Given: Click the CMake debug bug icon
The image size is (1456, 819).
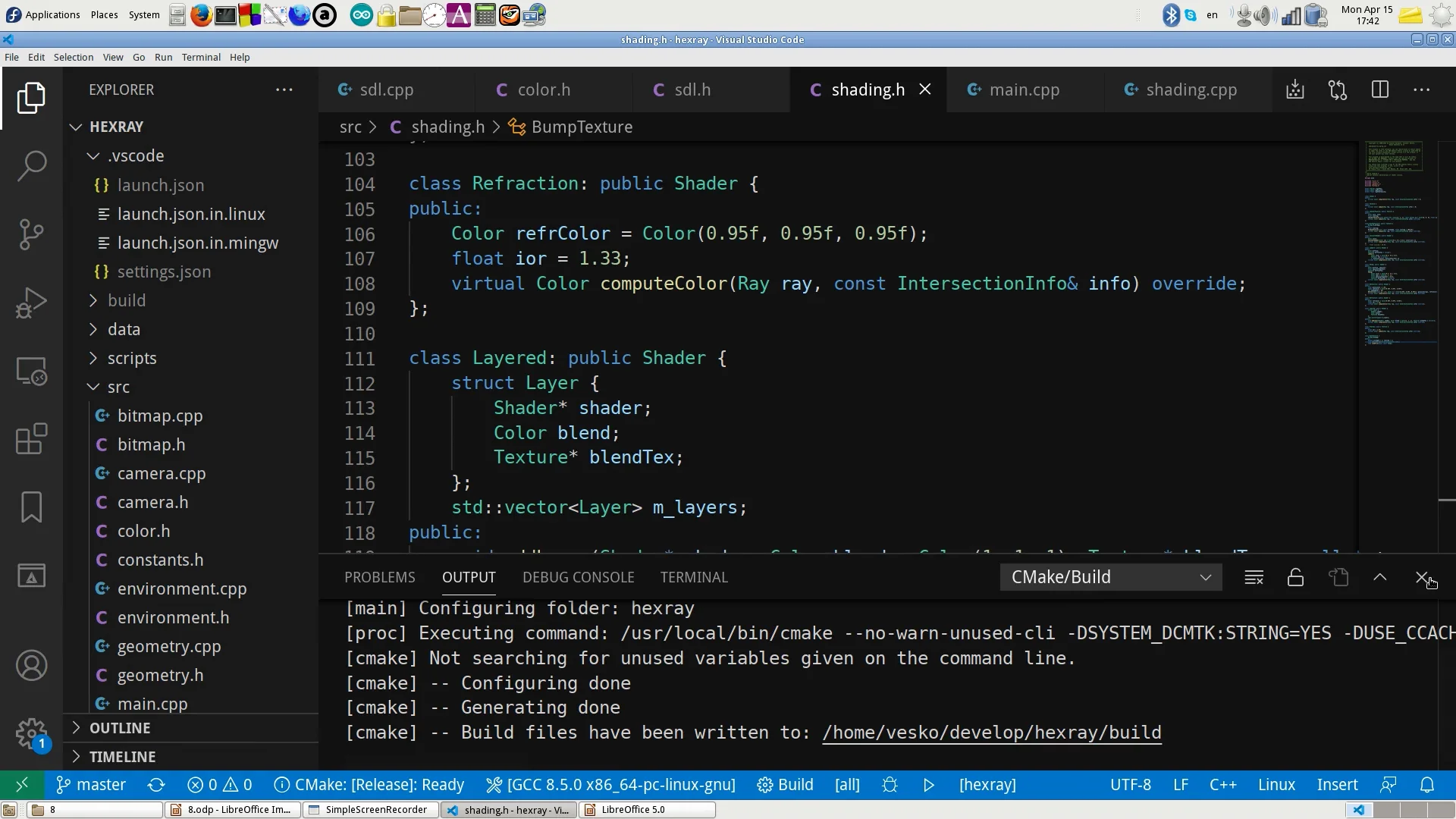Looking at the screenshot, I should 890,785.
